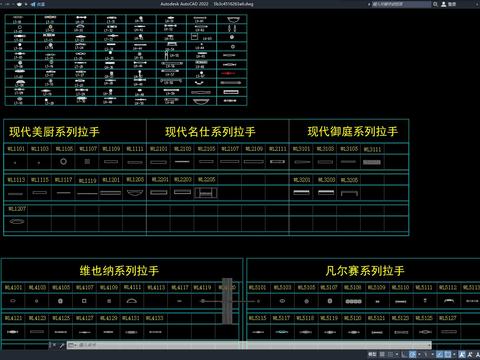
Task: Click the annotation visibility status bar icon
Action: click(x=461, y=354)
